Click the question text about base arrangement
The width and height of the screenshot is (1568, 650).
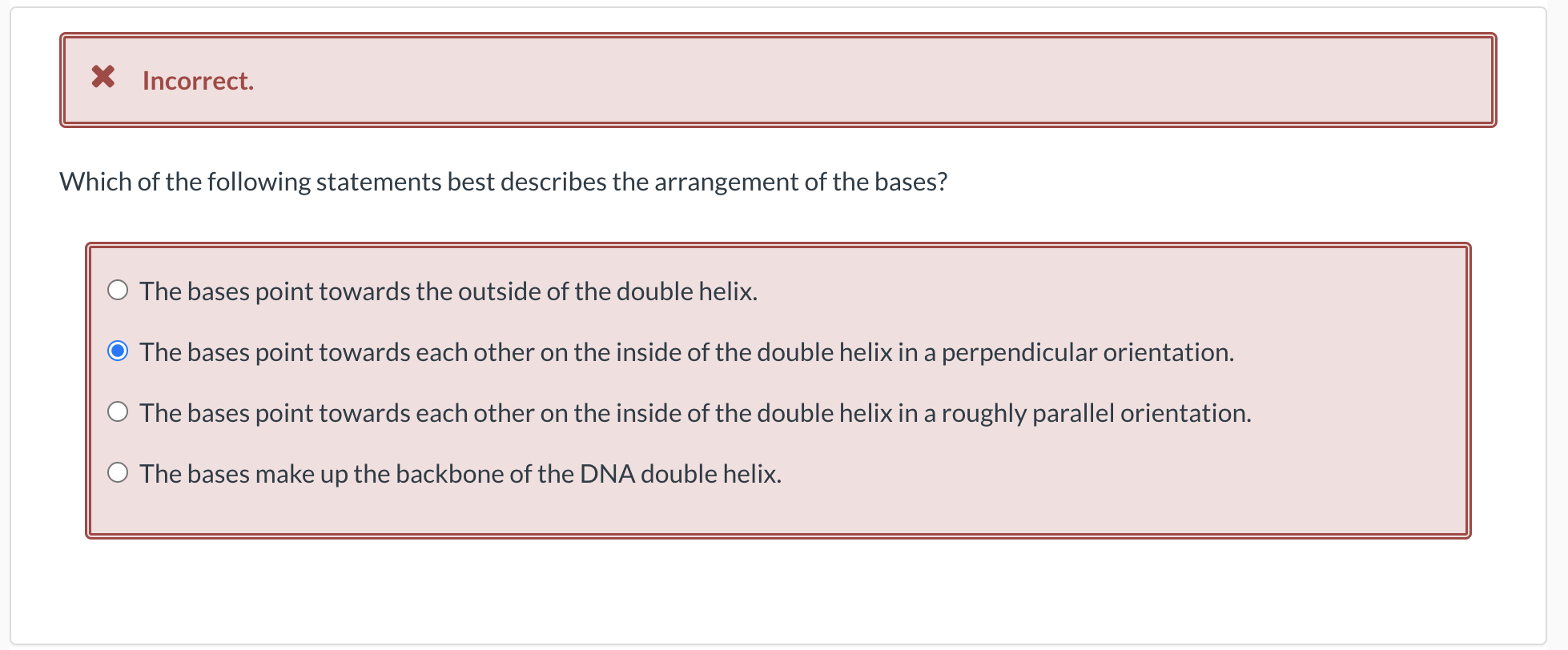[504, 182]
